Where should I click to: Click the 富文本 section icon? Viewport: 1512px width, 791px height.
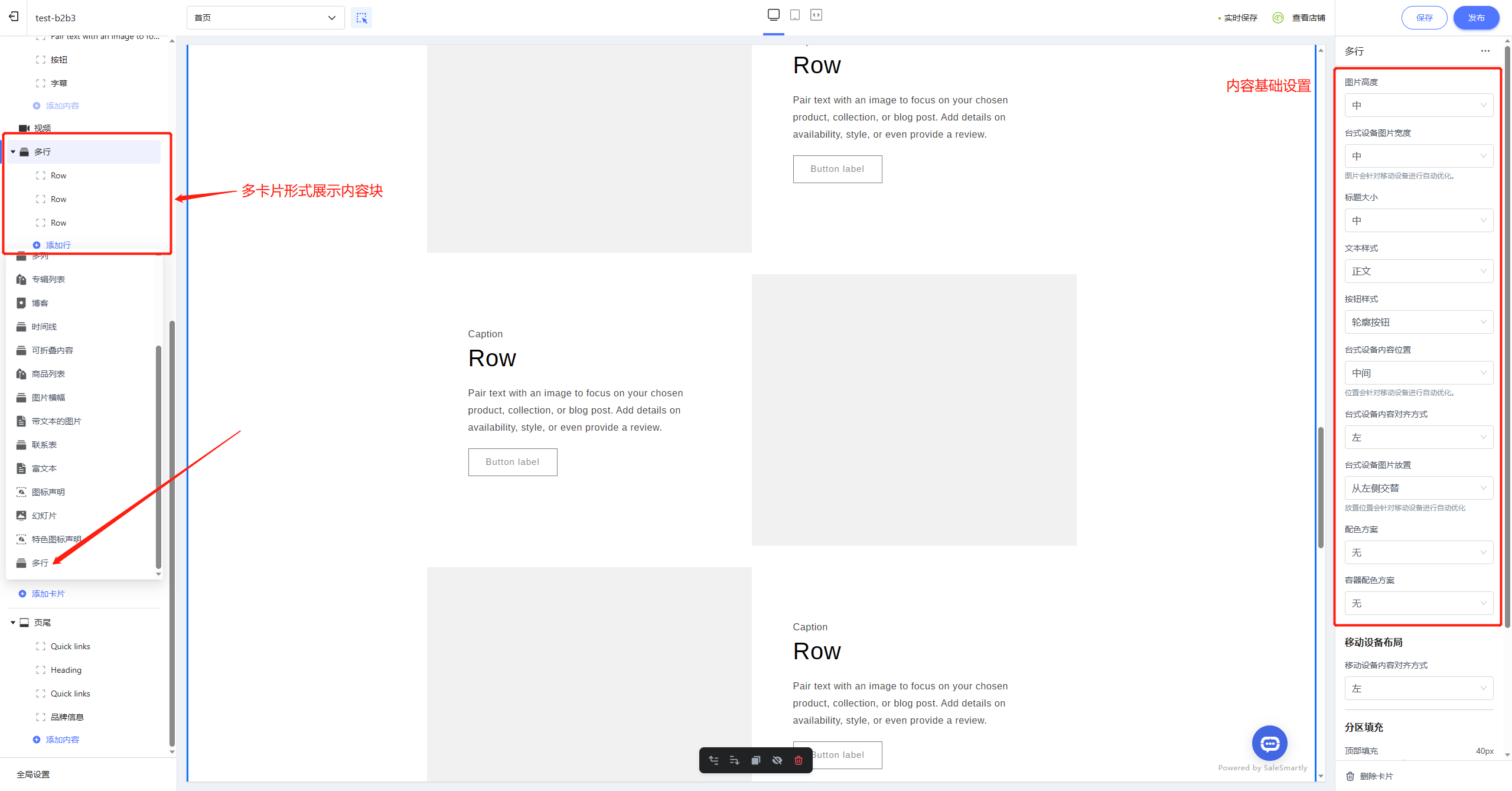pos(21,468)
